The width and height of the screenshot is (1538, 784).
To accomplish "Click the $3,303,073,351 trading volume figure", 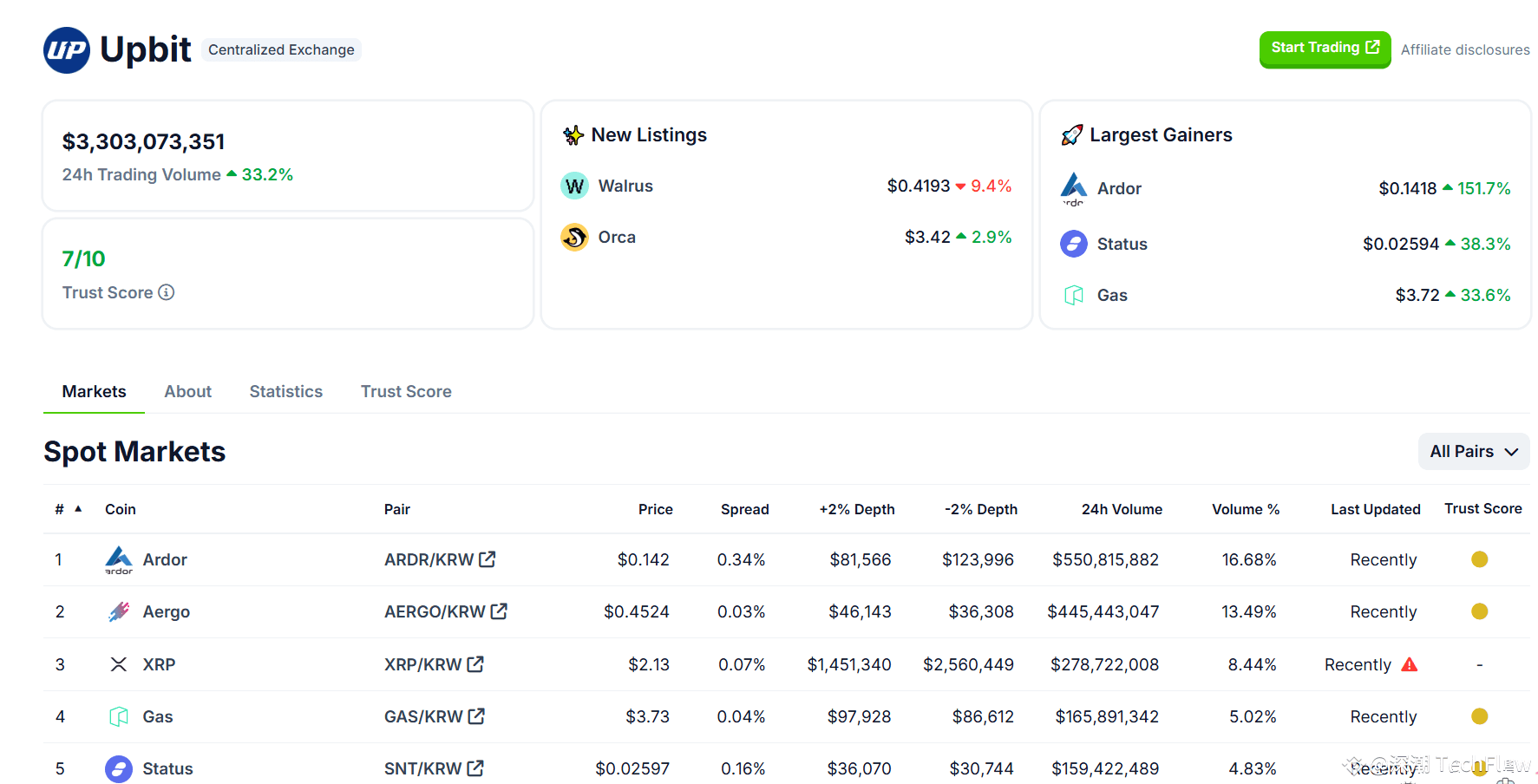I will [144, 141].
